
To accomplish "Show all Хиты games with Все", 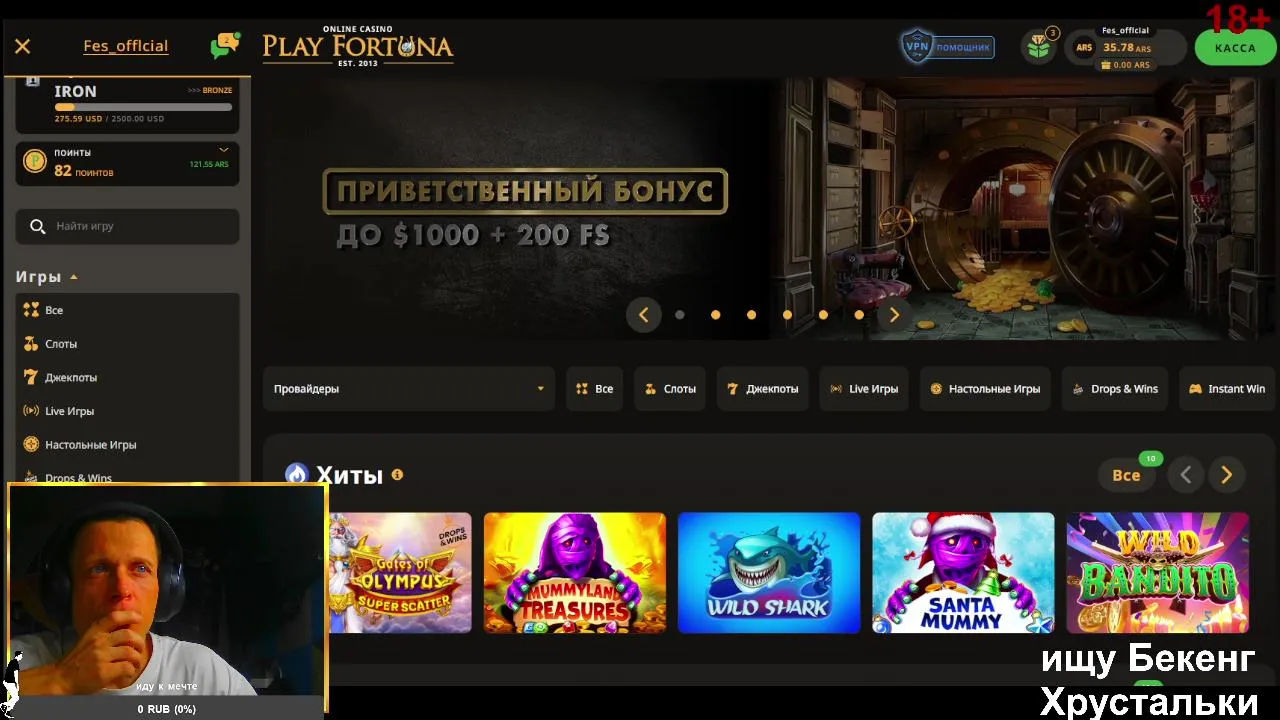I will point(1127,475).
